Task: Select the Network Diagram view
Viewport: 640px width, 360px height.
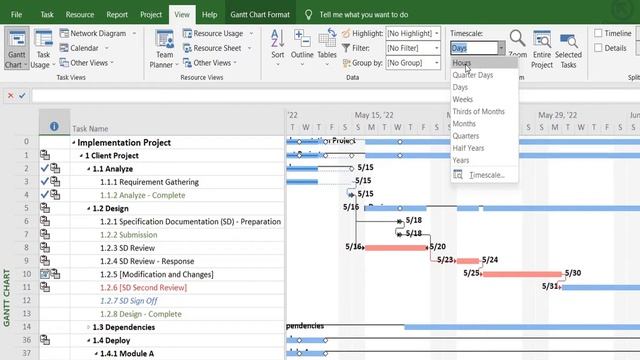Action: (x=97, y=33)
